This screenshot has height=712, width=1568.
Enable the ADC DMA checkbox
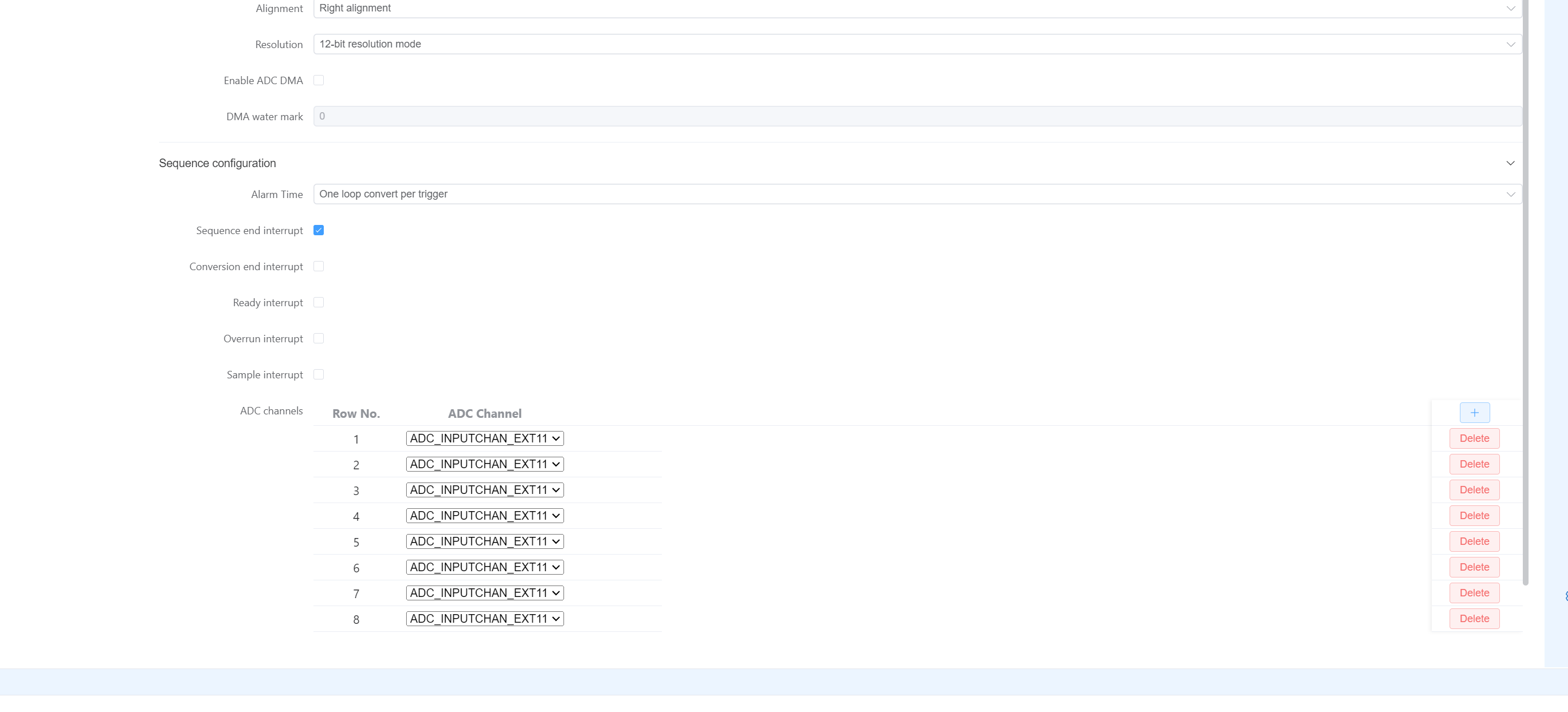(318, 80)
